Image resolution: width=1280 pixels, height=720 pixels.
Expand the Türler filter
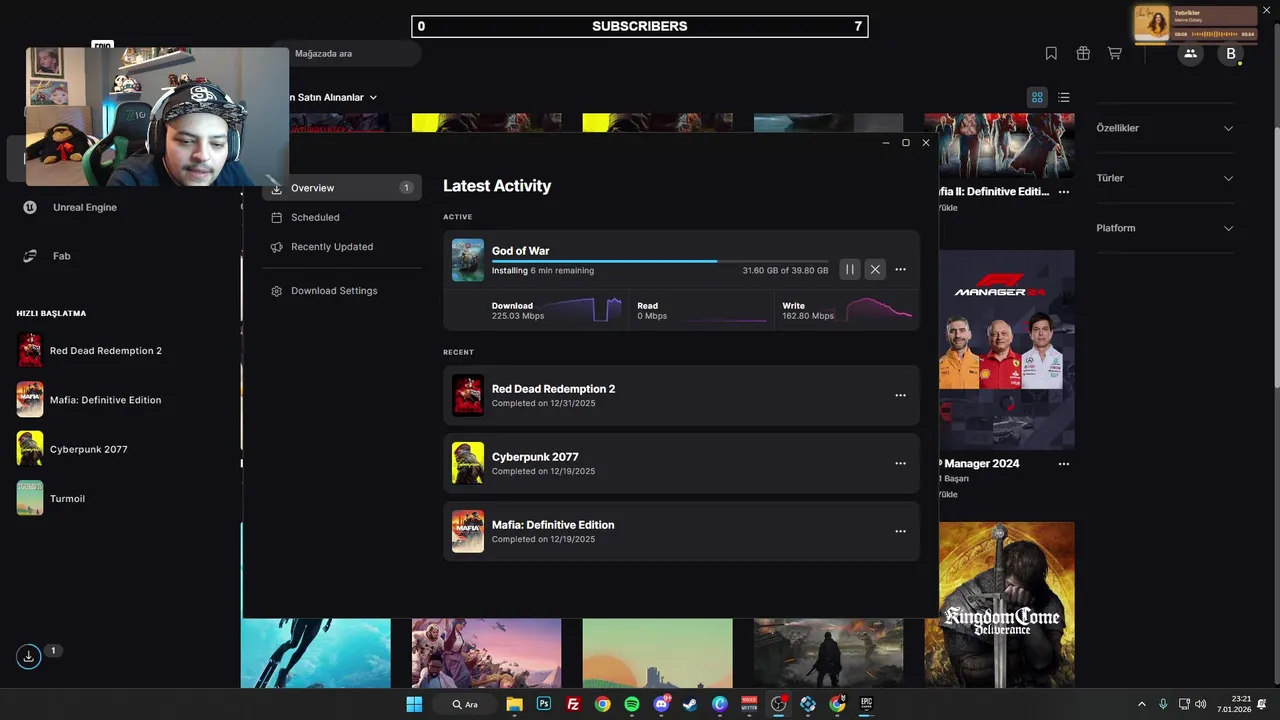[x=1165, y=178]
